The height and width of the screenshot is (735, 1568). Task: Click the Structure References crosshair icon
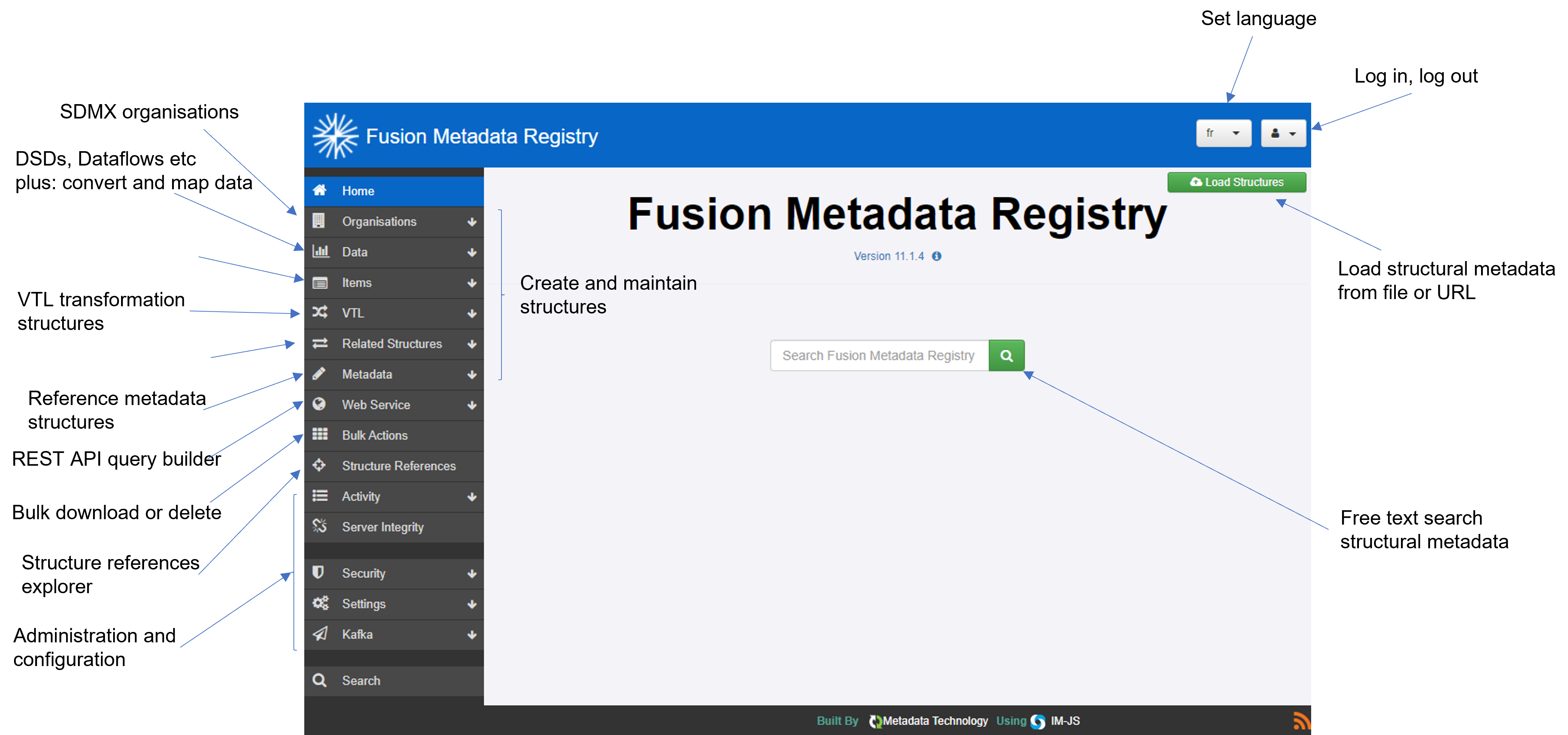tap(320, 465)
